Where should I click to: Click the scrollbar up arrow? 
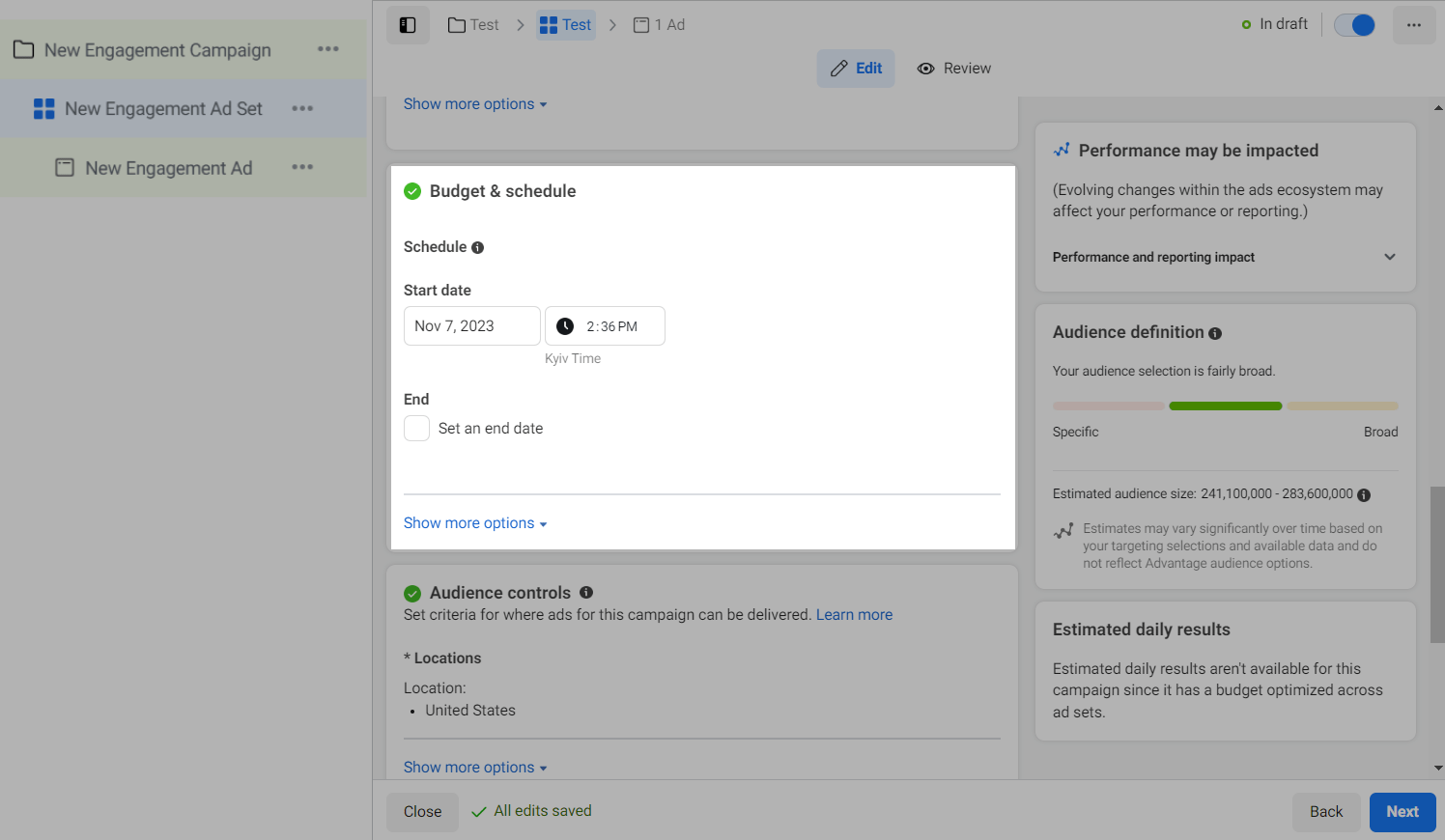(x=1438, y=108)
